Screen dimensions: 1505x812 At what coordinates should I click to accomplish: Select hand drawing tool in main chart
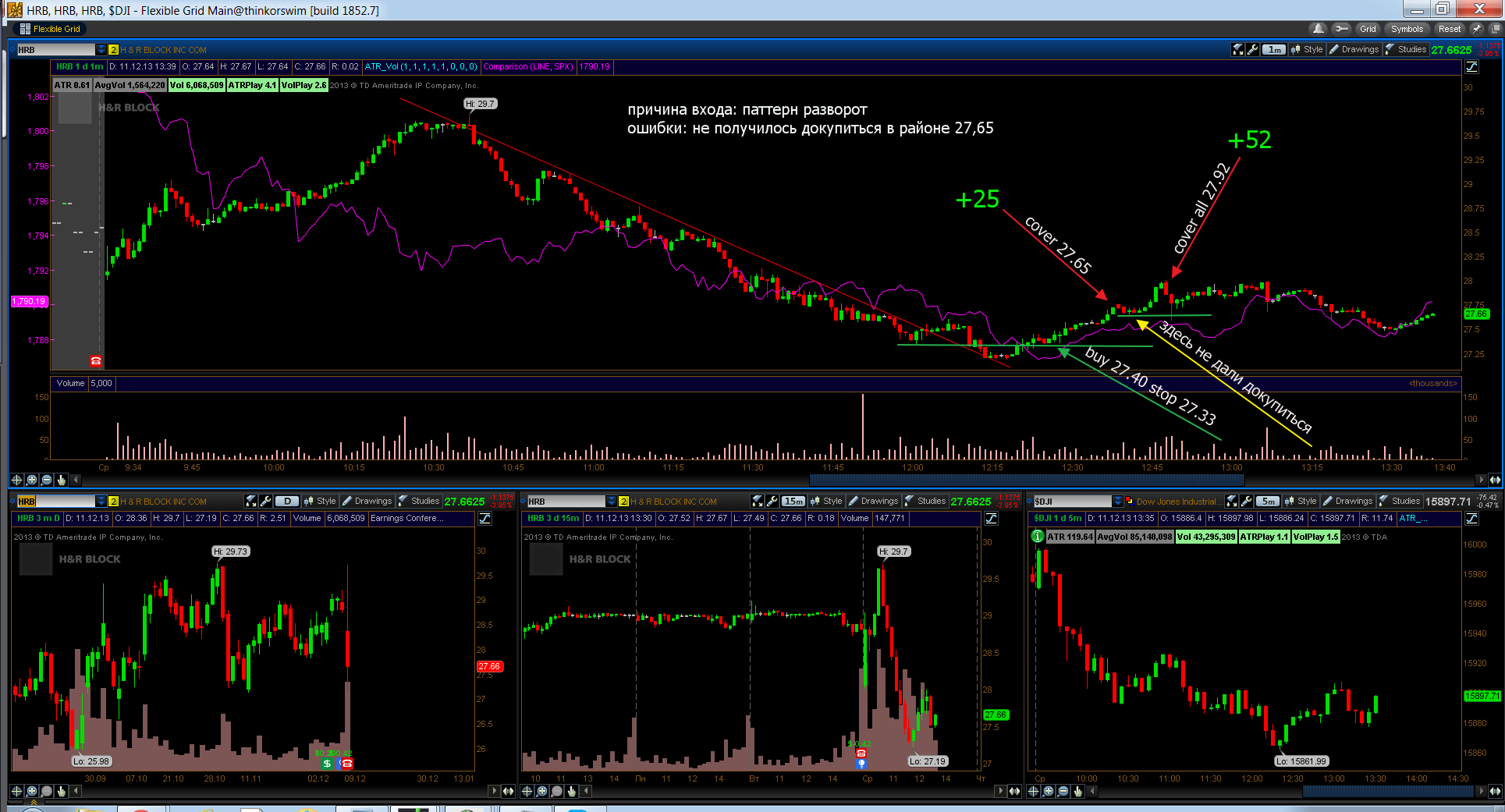[x=62, y=480]
